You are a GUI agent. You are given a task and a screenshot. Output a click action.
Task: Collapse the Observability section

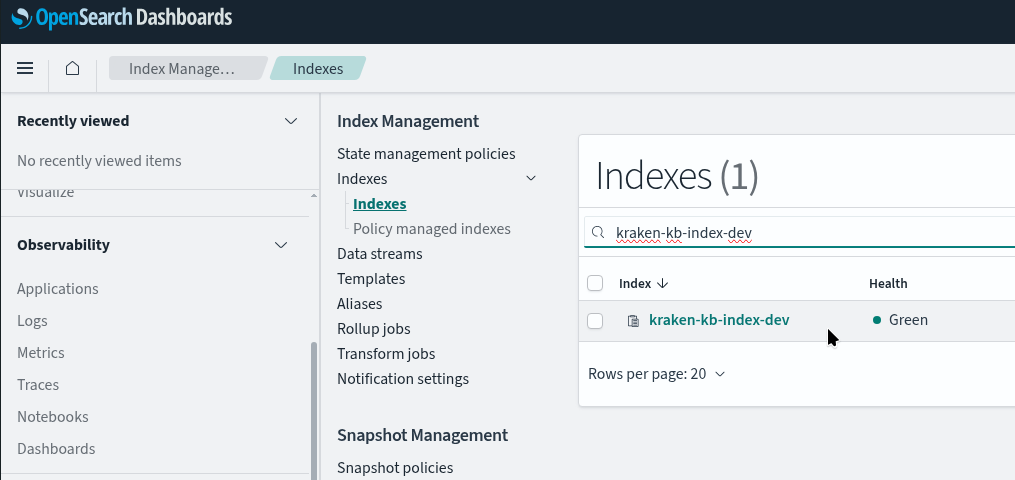(281, 245)
